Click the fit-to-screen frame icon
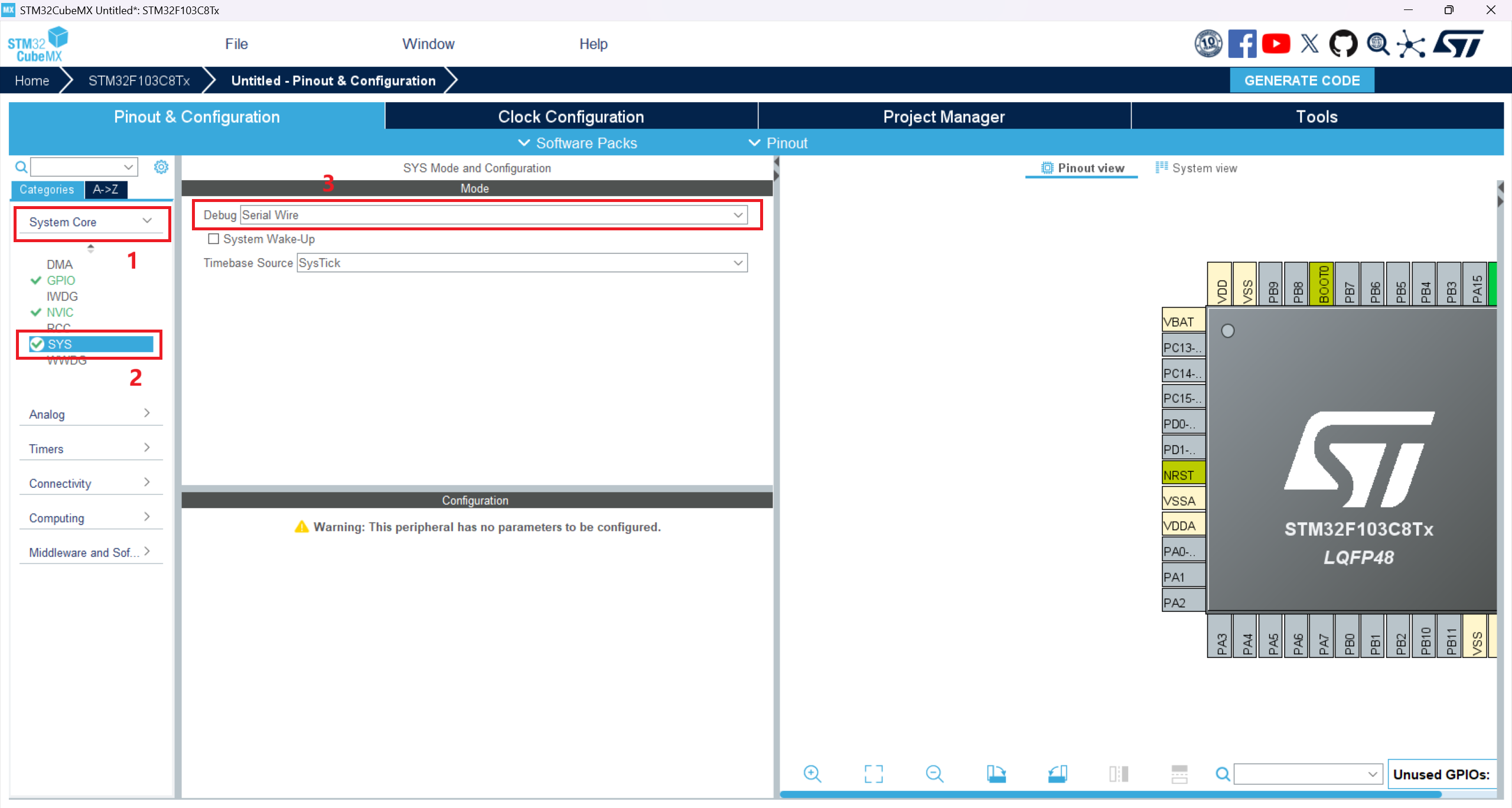This screenshot has height=808, width=1512. [874, 774]
